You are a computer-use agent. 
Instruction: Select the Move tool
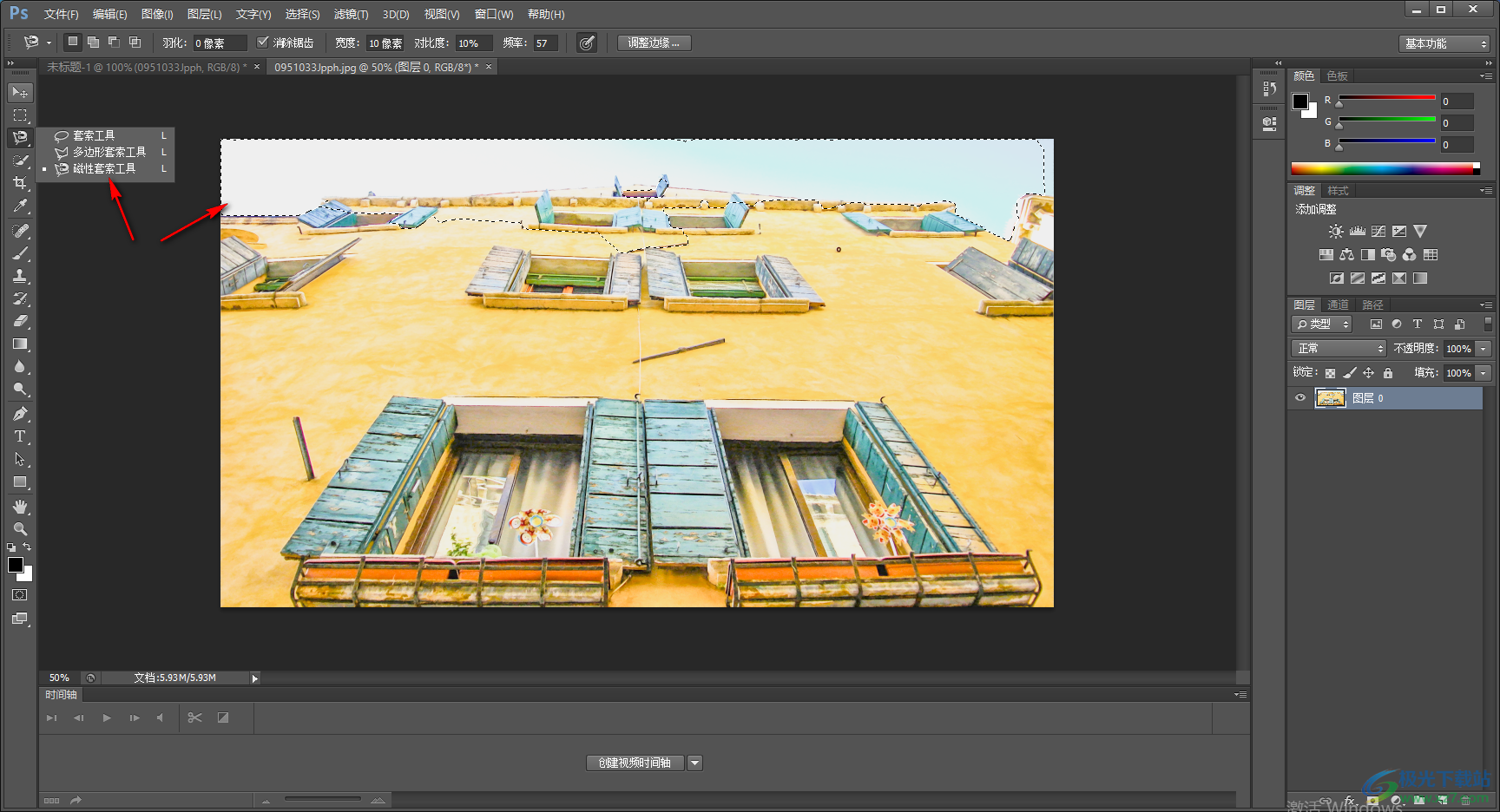click(x=20, y=92)
